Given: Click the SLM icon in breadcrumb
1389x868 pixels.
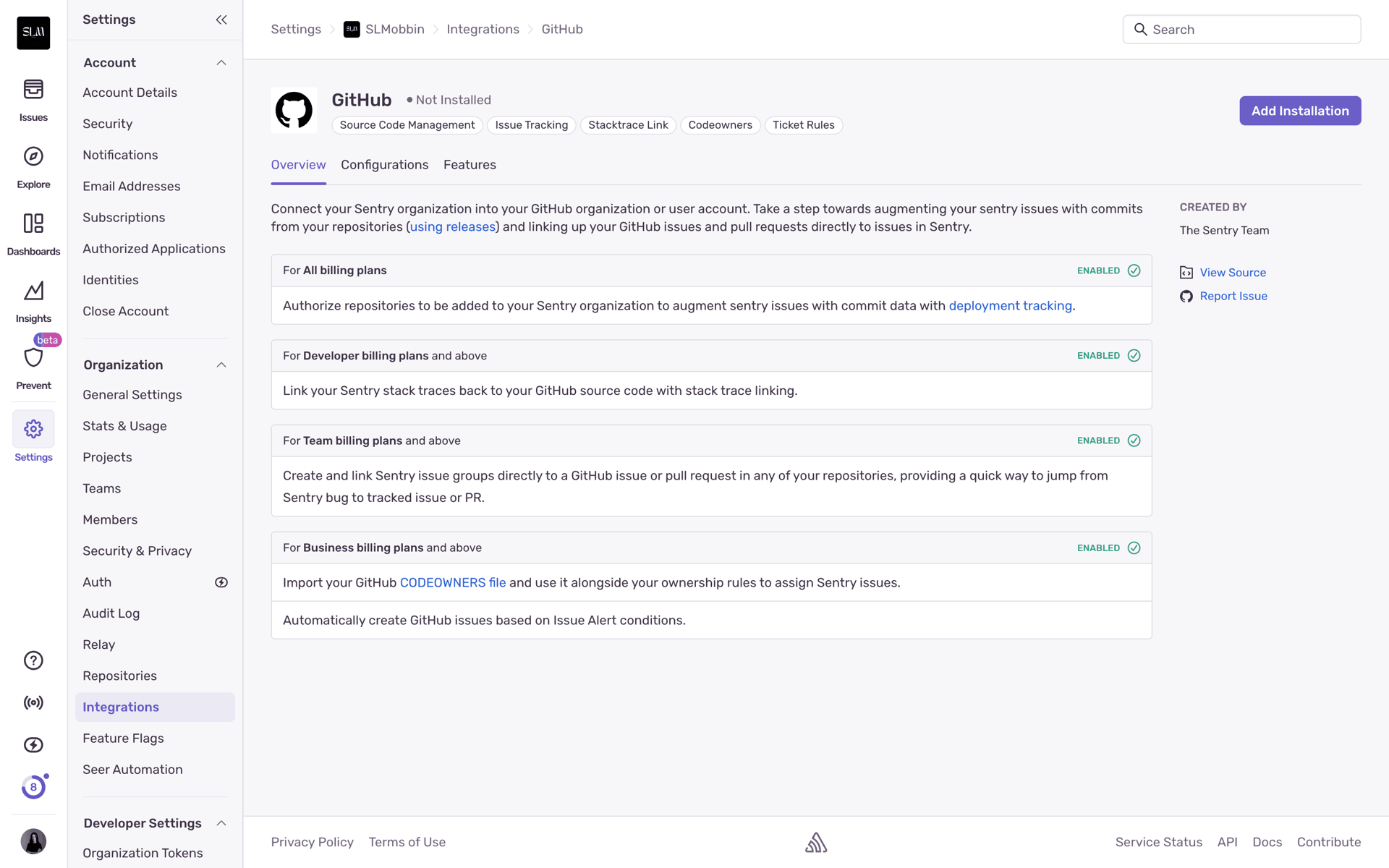Looking at the screenshot, I should click(x=352, y=30).
